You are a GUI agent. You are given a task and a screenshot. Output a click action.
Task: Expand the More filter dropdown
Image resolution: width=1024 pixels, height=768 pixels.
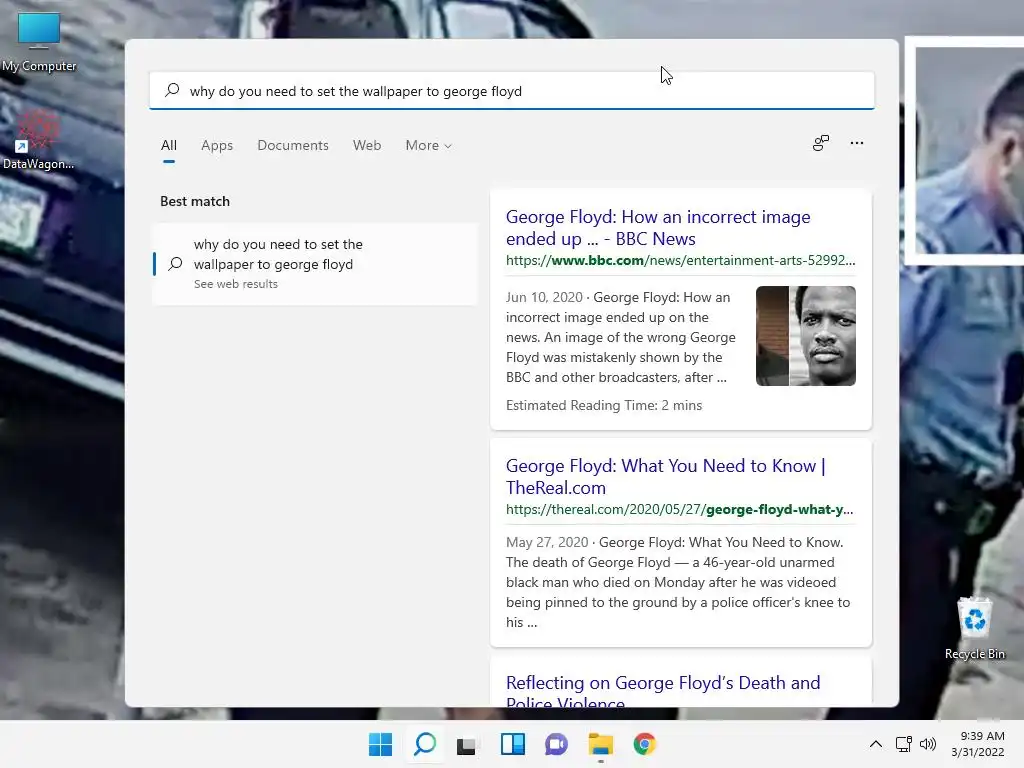428,145
